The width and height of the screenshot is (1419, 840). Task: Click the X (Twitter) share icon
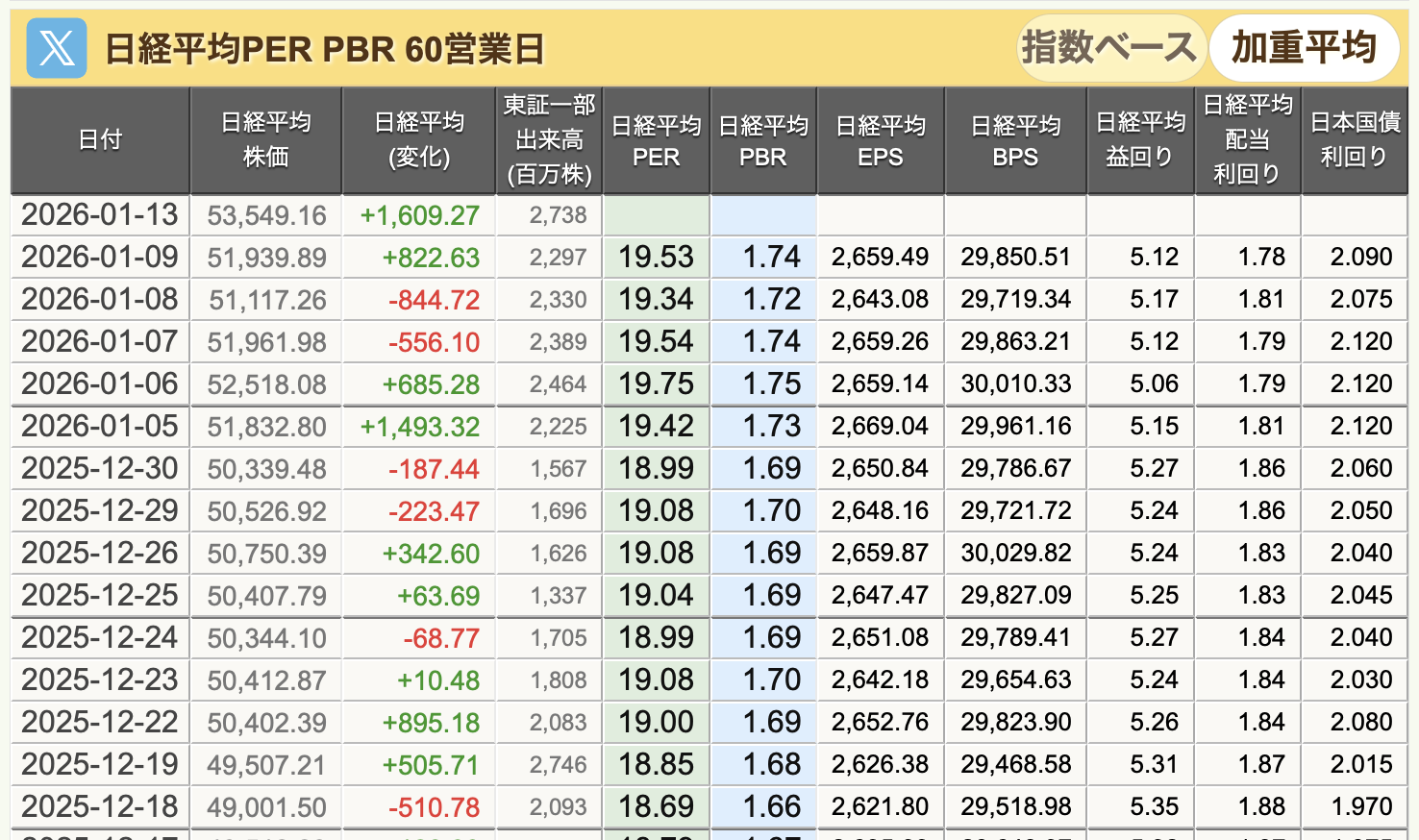(x=57, y=48)
